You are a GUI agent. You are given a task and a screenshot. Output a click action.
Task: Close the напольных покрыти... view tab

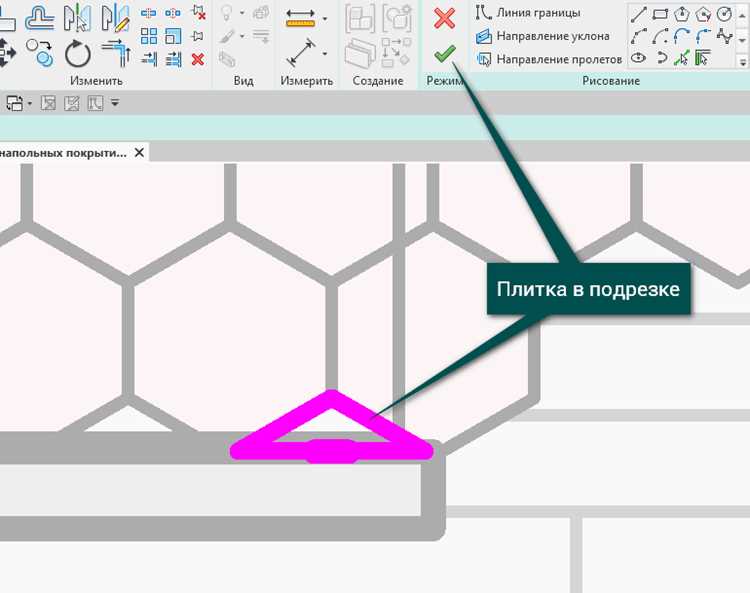[139, 153]
